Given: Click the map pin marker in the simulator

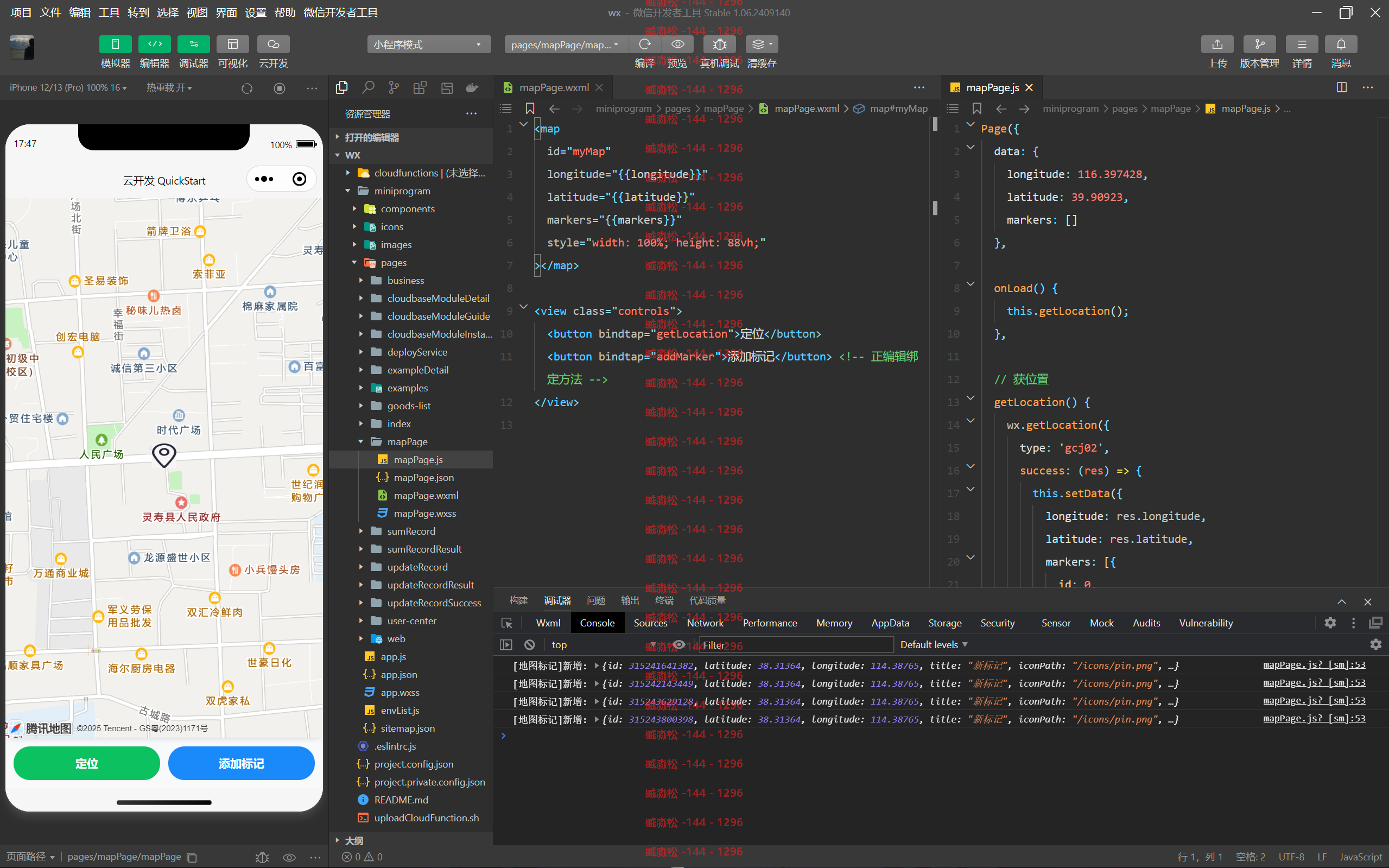Looking at the screenshot, I should pos(164,455).
